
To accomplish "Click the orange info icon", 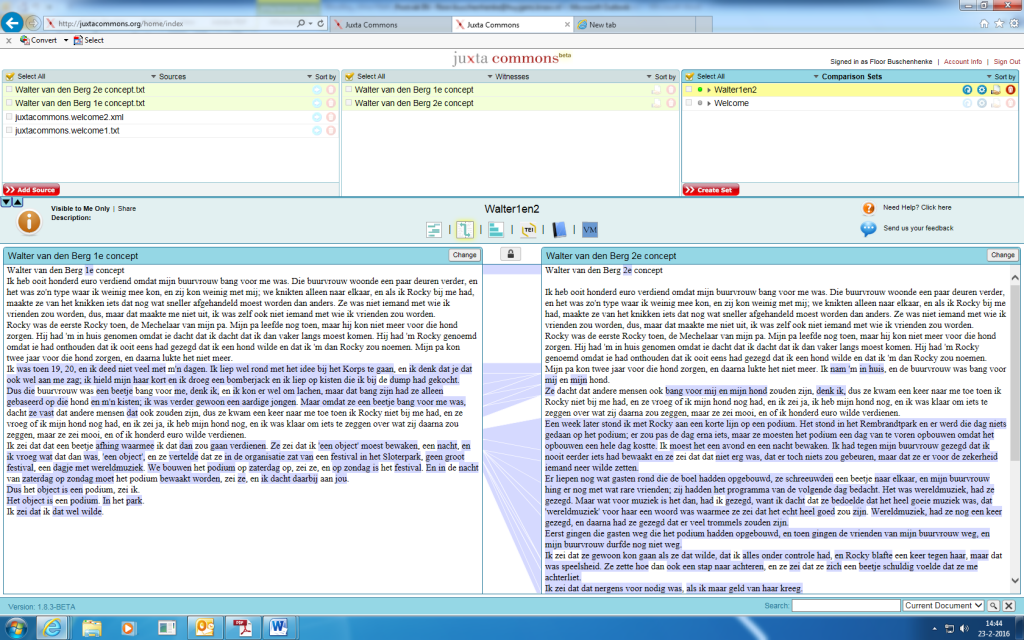I will 29,222.
